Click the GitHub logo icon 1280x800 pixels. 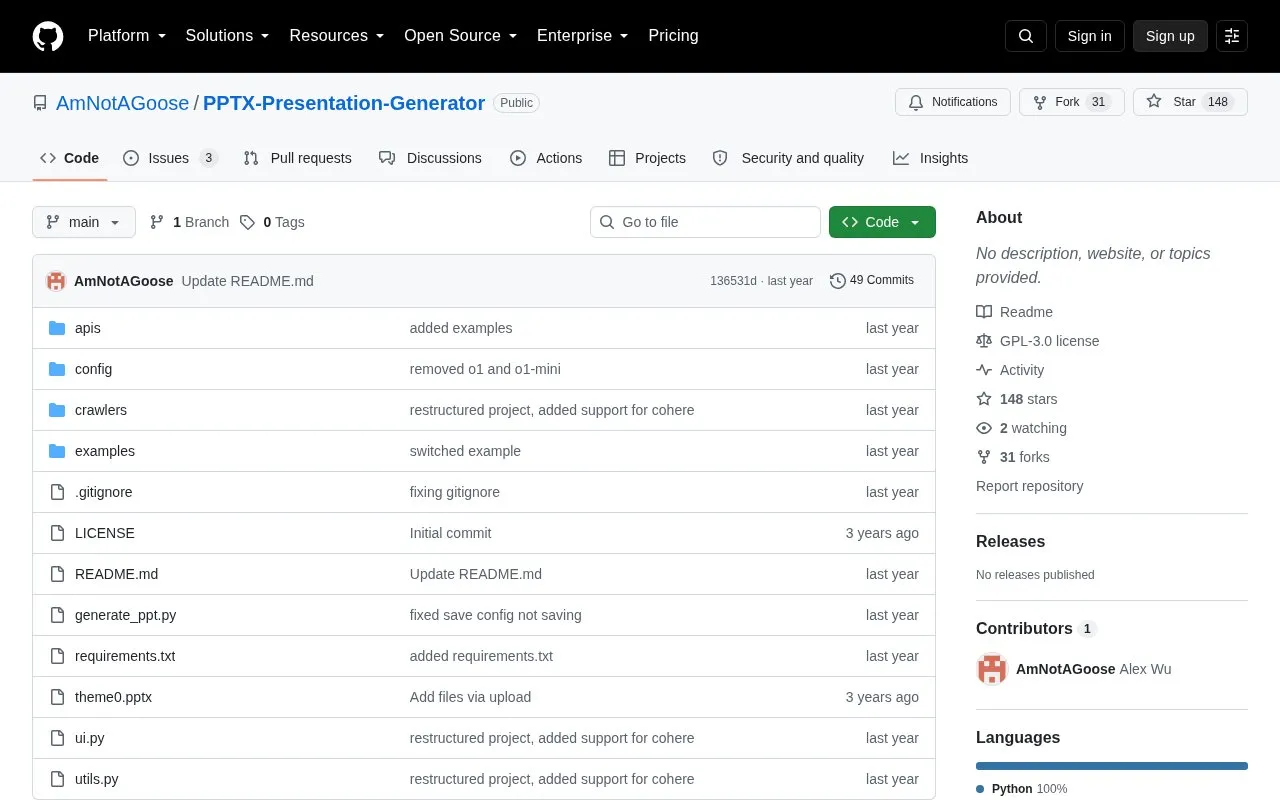coord(48,36)
